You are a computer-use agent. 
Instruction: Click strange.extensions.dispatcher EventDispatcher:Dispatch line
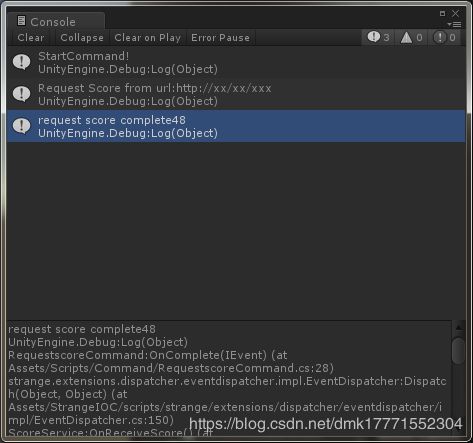(x=227, y=381)
